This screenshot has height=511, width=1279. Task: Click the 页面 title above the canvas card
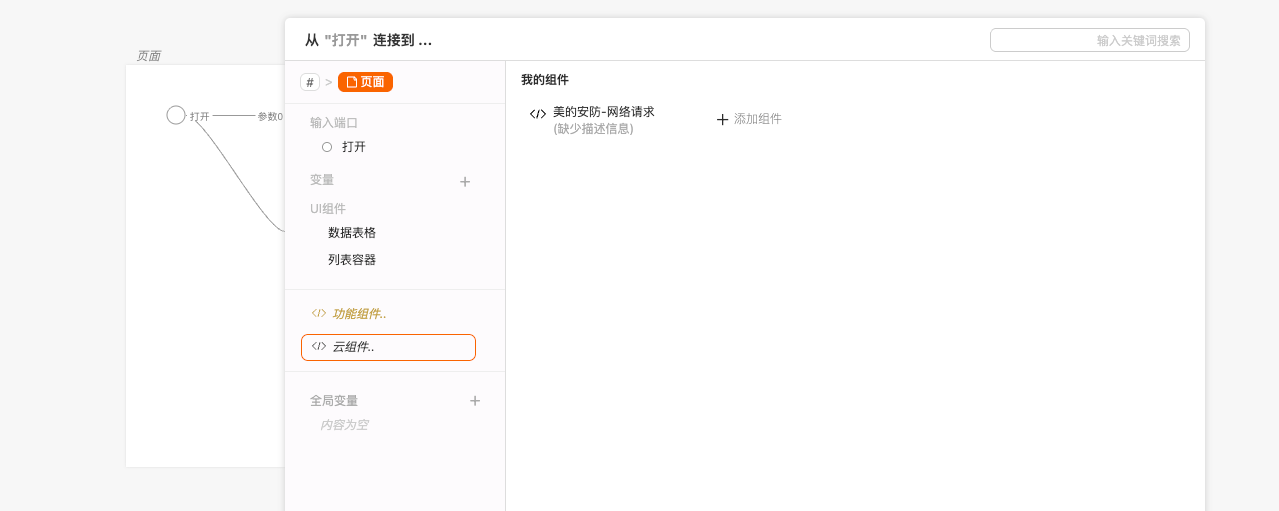148,56
